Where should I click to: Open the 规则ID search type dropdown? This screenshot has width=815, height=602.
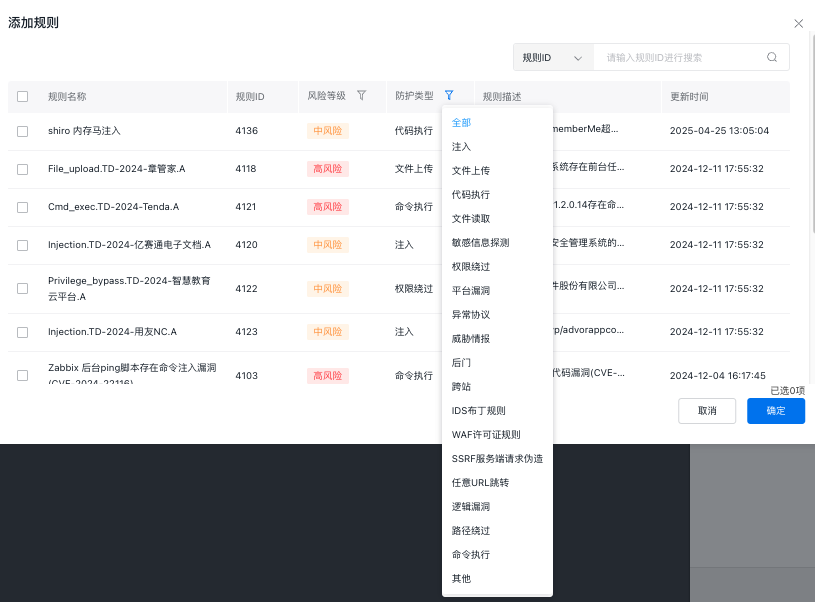[x=553, y=57]
